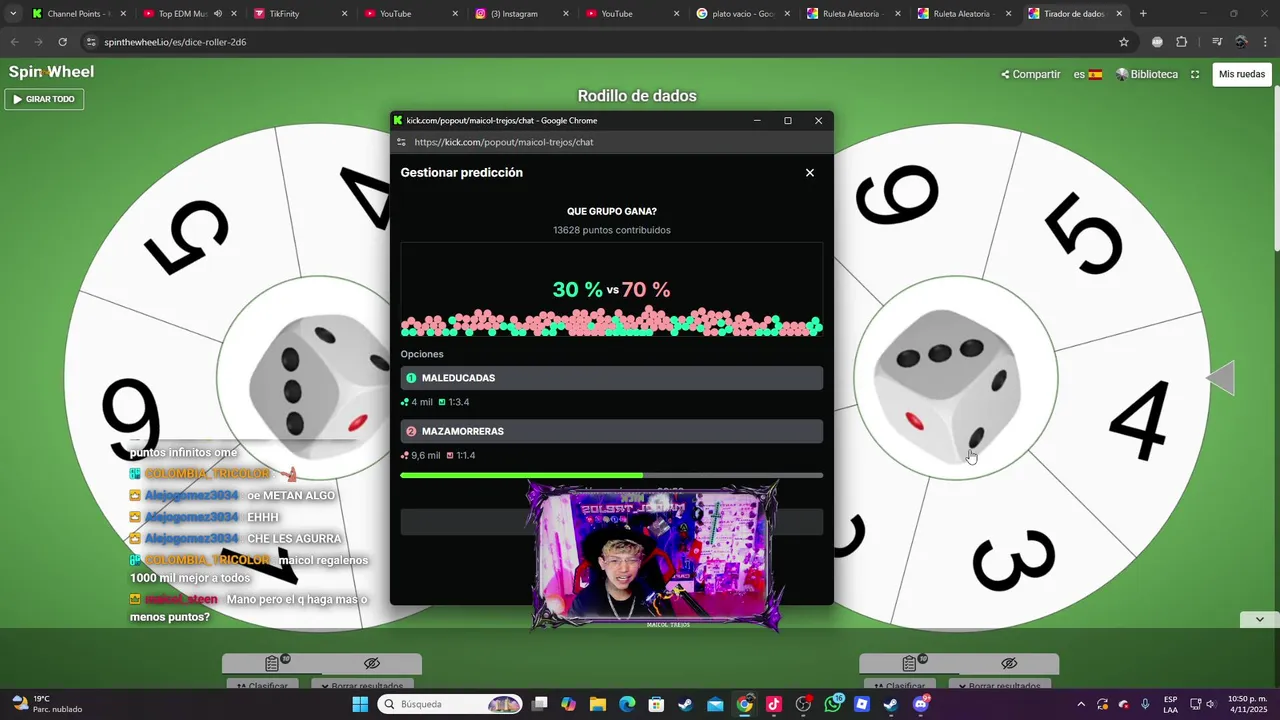The width and height of the screenshot is (1280, 720).
Task: Open Copilot from the taskbar
Action: click(569, 704)
